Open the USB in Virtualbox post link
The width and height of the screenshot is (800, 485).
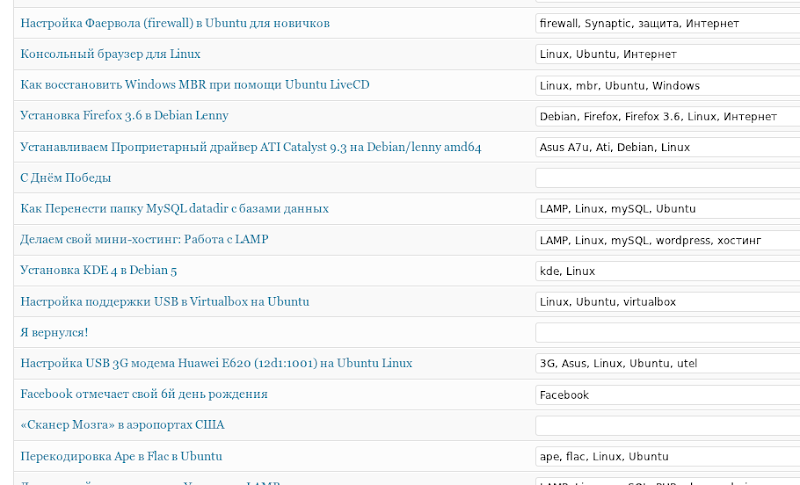[x=165, y=301]
